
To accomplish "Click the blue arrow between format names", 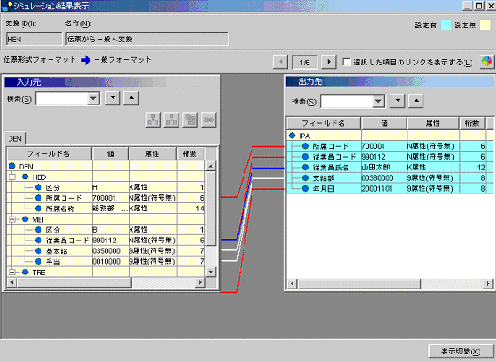I will pyautogui.click(x=86, y=60).
